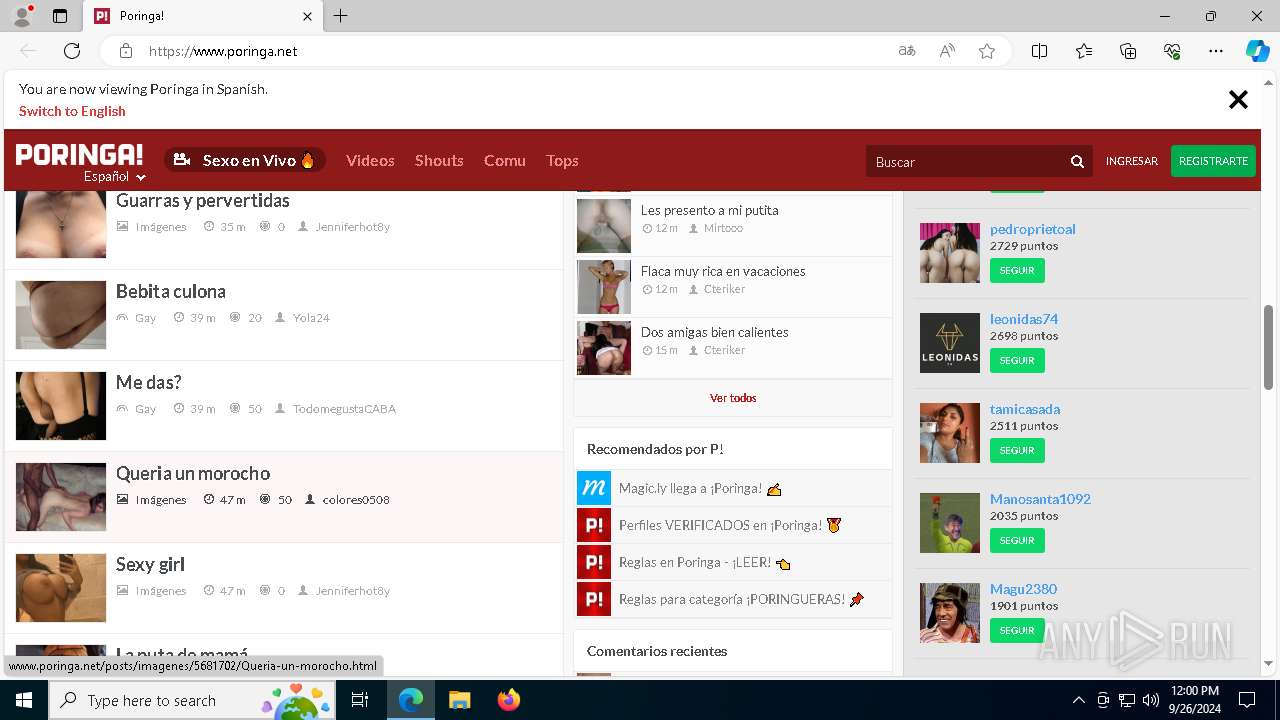Click the green REGISTRARTE button

1213,161
